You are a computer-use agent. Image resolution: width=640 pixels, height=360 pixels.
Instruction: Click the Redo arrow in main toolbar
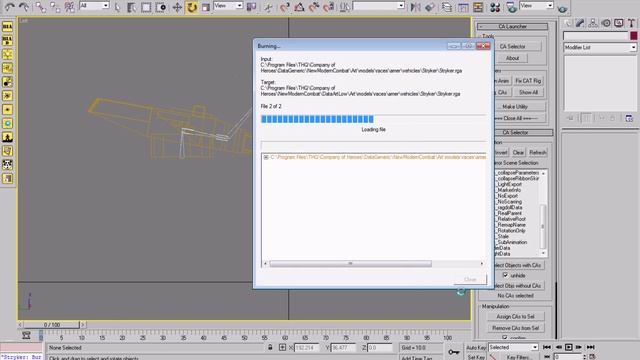[x=24, y=7]
